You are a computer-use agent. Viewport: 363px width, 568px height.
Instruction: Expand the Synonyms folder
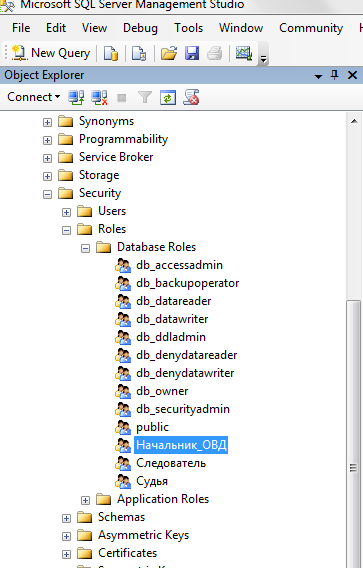click(47, 122)
